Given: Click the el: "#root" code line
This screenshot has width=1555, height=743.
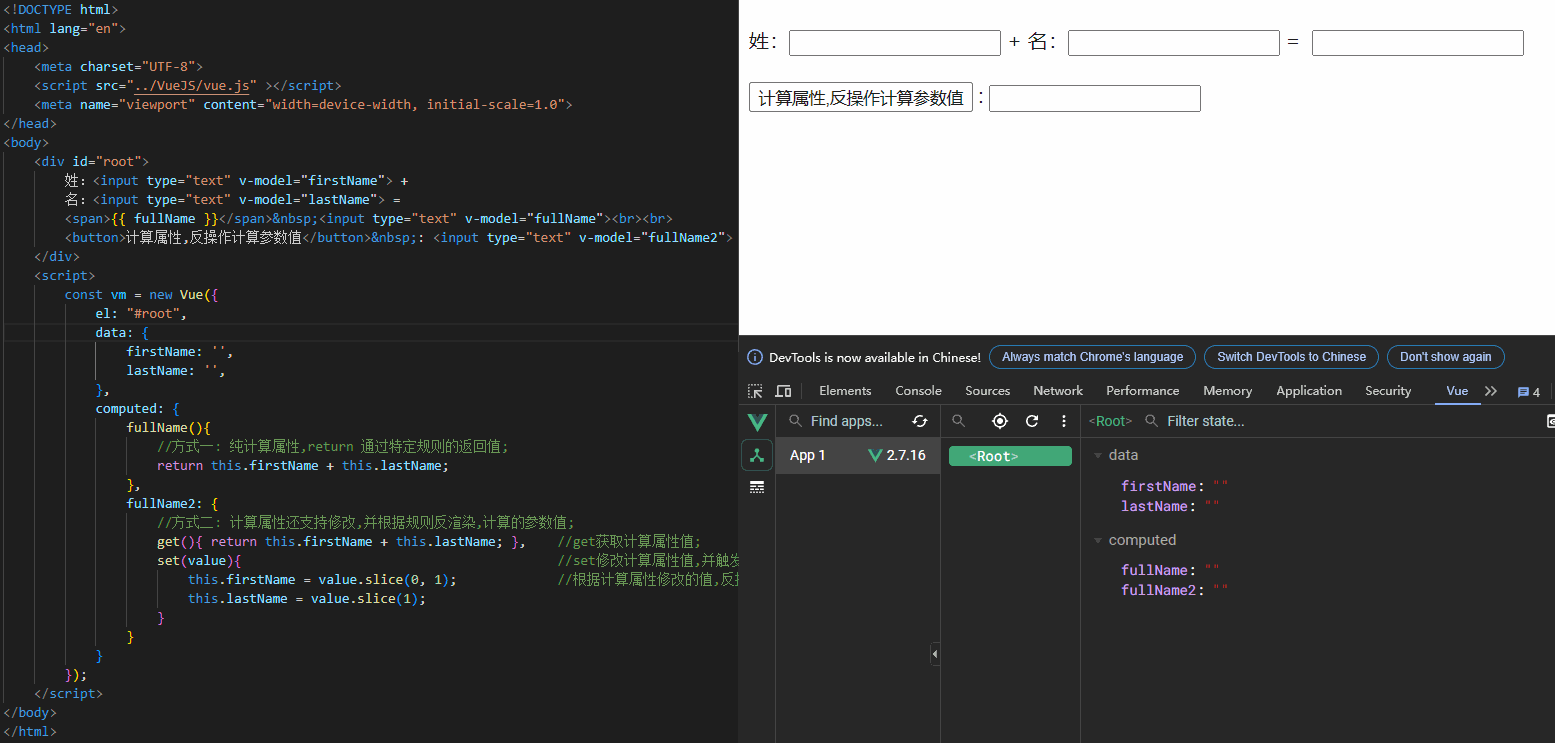Looking at the screenshot, I should coord(142,313).
